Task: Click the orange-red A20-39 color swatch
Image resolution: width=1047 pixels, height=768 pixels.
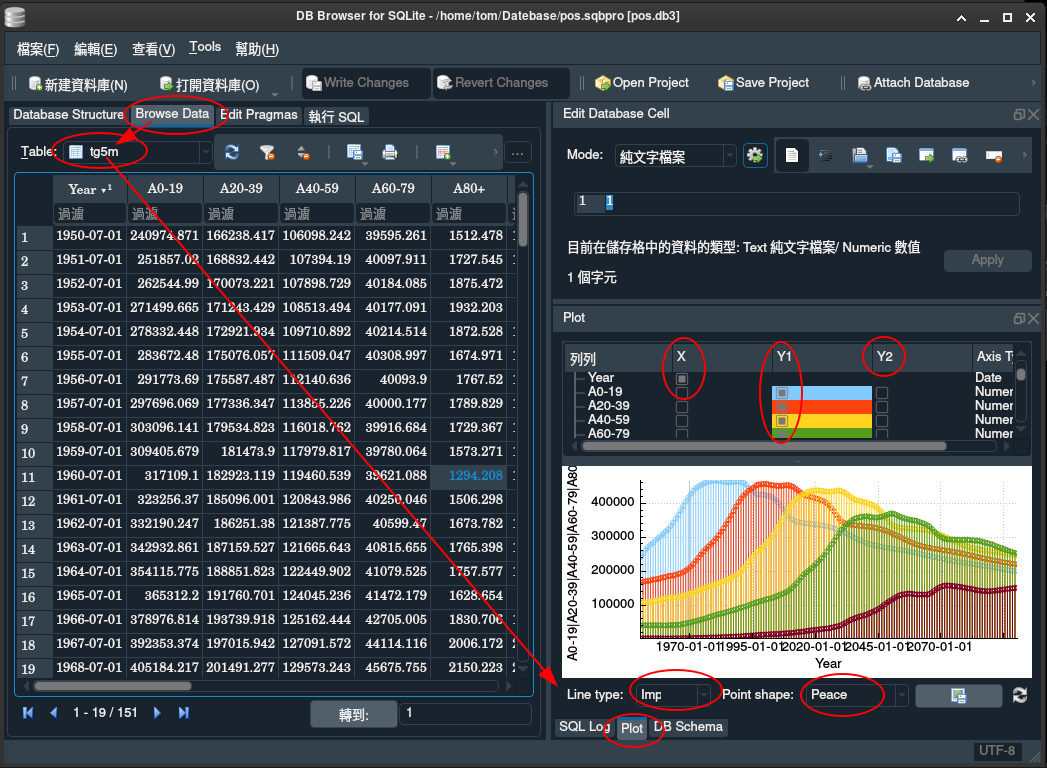Action: coord(822,407)
